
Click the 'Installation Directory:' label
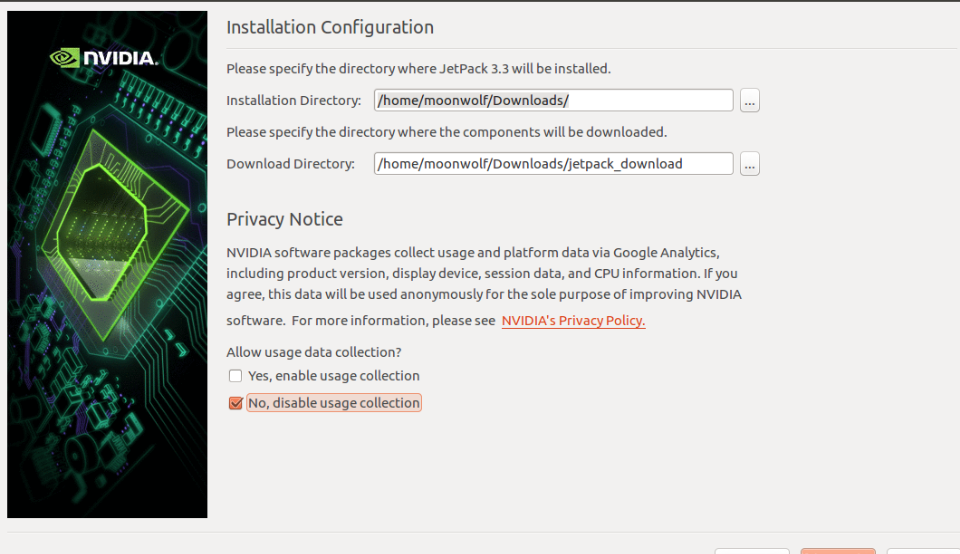294,100
